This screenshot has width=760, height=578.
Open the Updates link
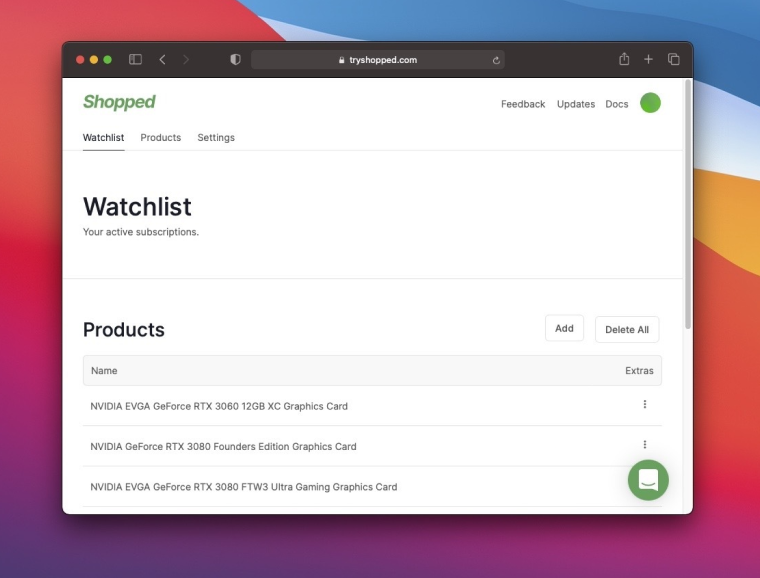576,104
